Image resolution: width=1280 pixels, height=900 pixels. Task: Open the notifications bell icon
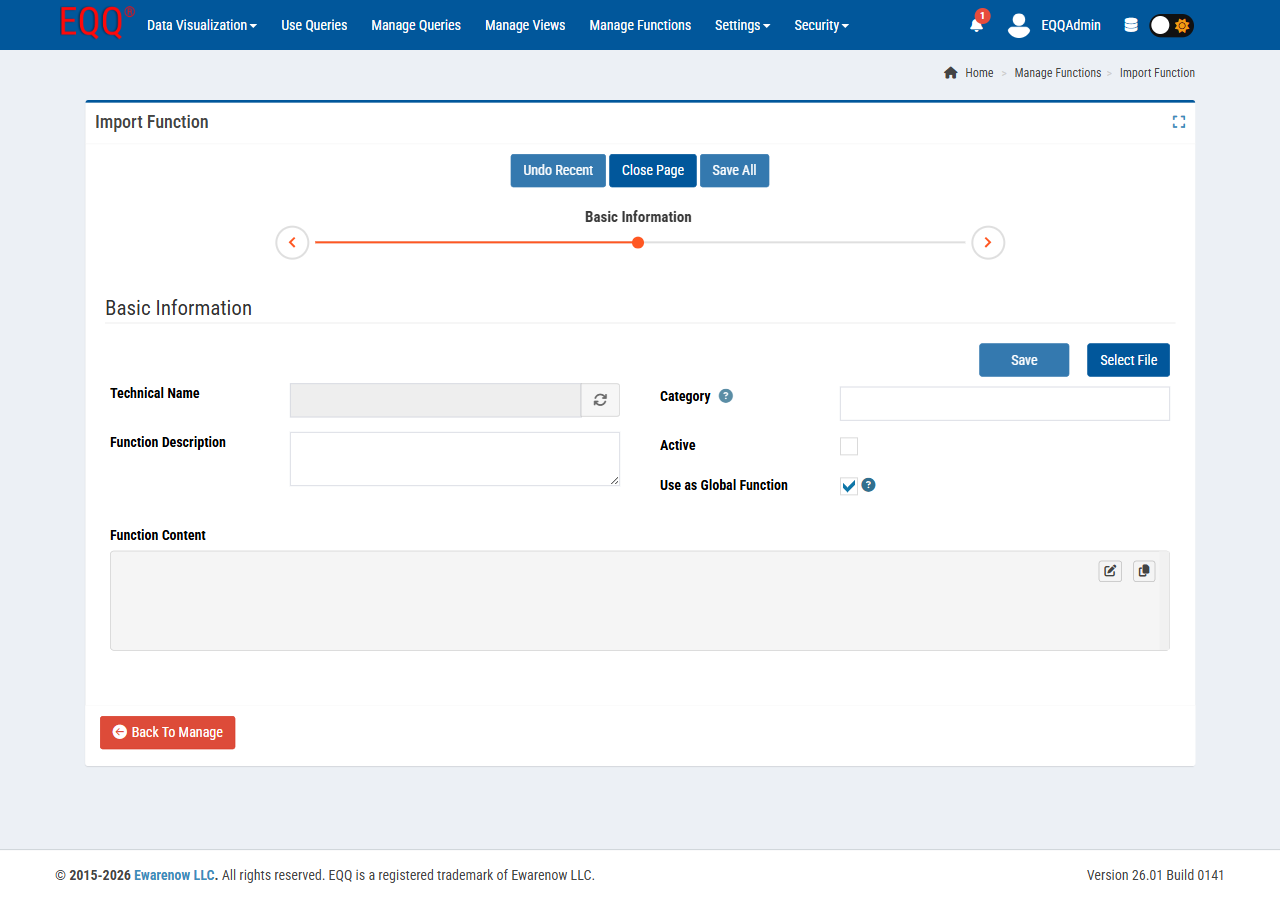(976, 25)
